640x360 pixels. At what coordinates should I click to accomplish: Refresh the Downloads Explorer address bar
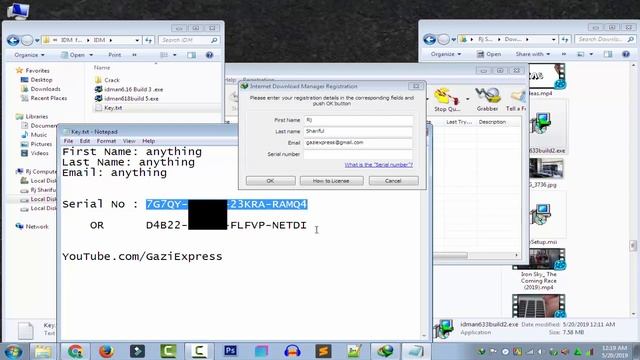coord(565,39)
